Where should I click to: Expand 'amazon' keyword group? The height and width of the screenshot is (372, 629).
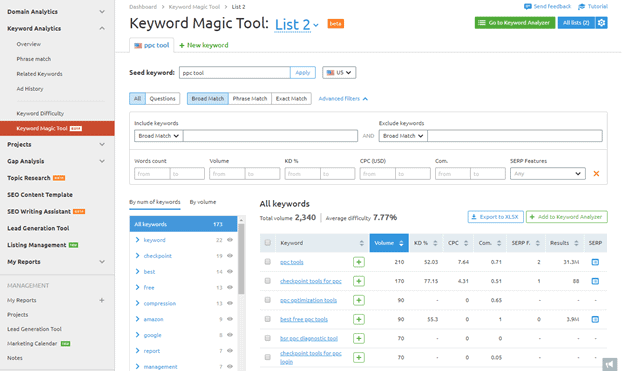(138, 319)
